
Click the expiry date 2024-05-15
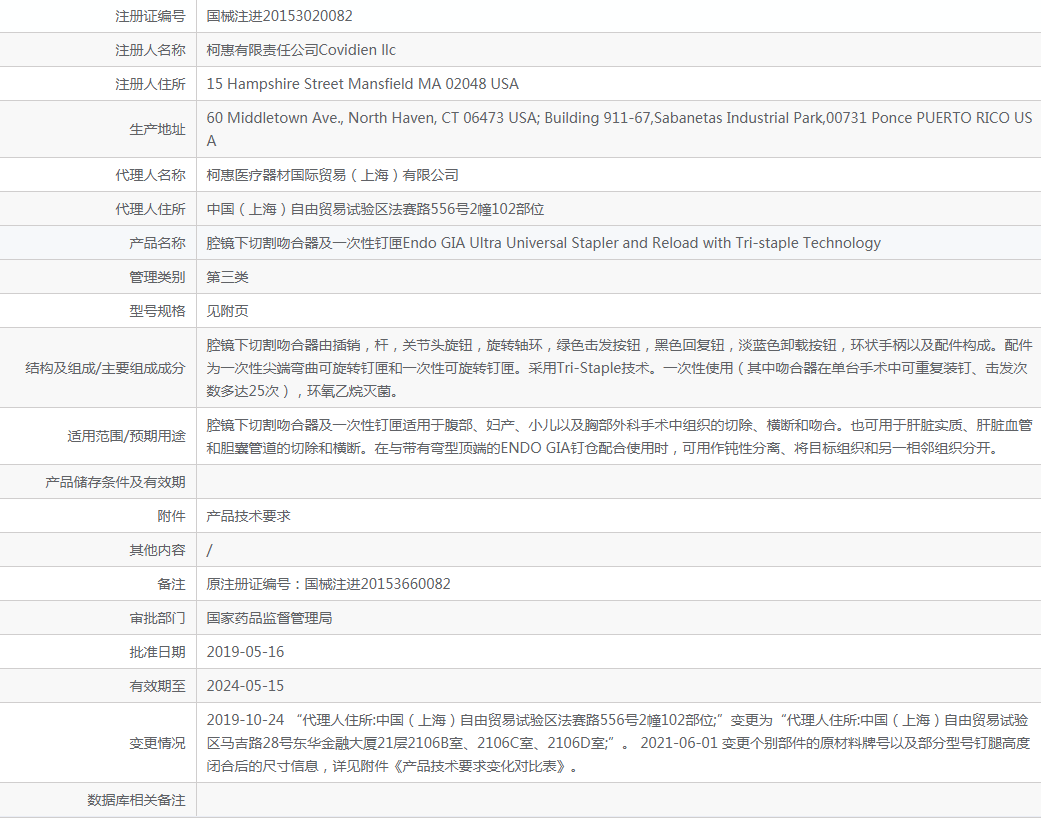[245, 685]
